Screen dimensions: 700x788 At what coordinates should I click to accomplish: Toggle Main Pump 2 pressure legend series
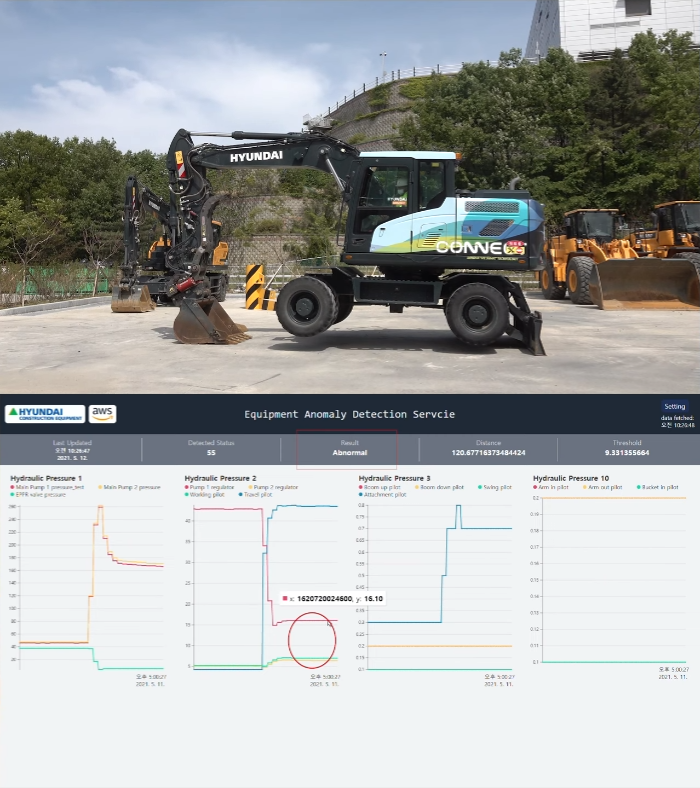pyautogui.click(x=132, y=487)
